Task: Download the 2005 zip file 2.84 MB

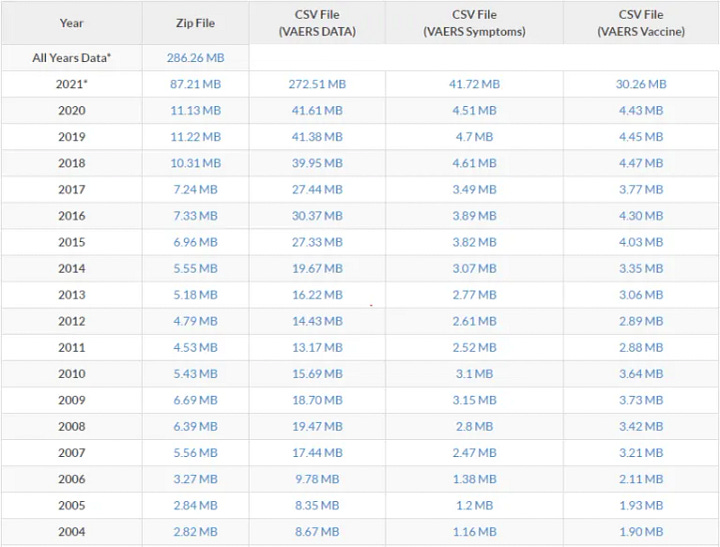Action: pos(196,505)
